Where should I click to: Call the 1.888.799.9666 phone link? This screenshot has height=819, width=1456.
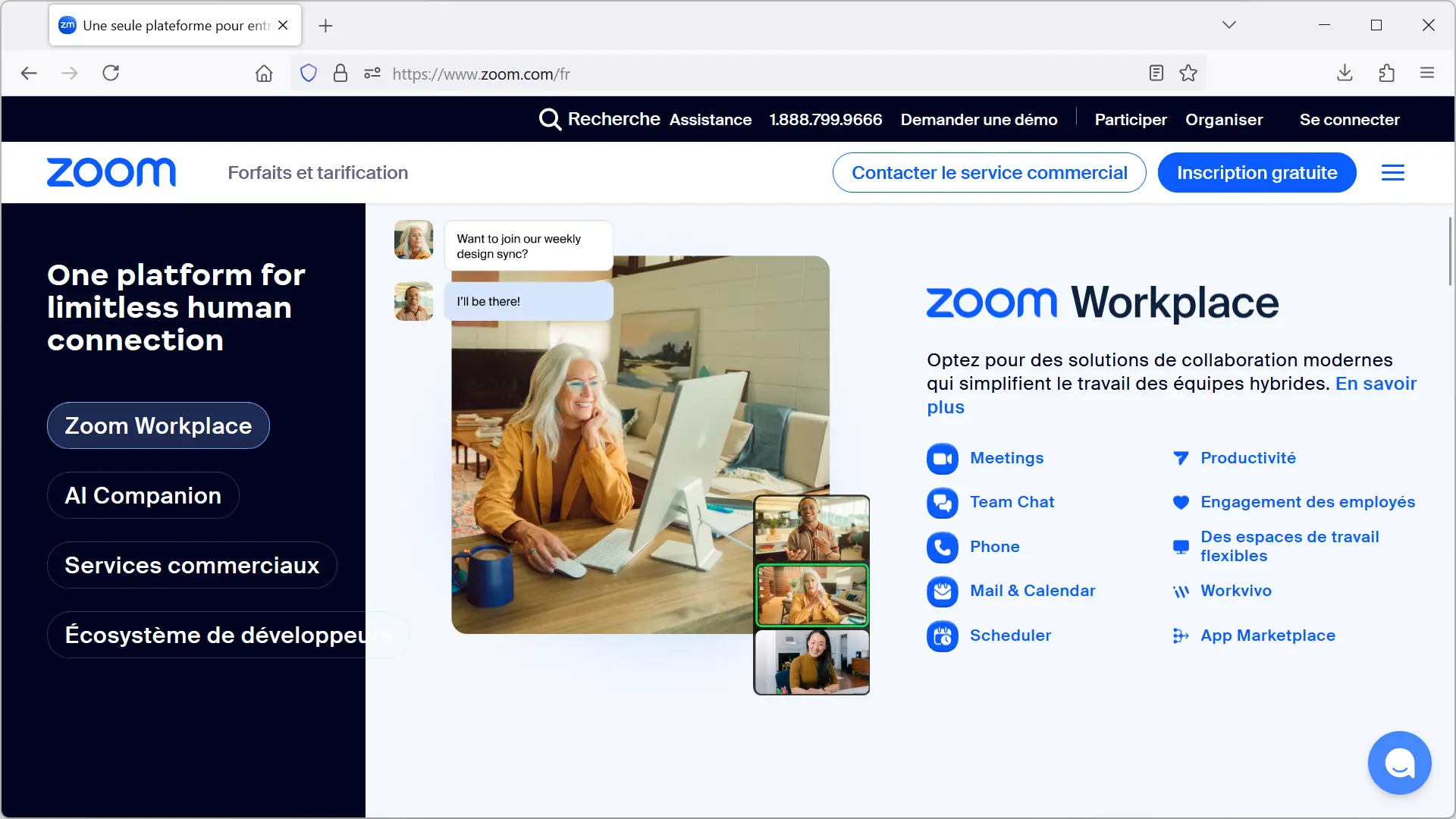point(826,120)
